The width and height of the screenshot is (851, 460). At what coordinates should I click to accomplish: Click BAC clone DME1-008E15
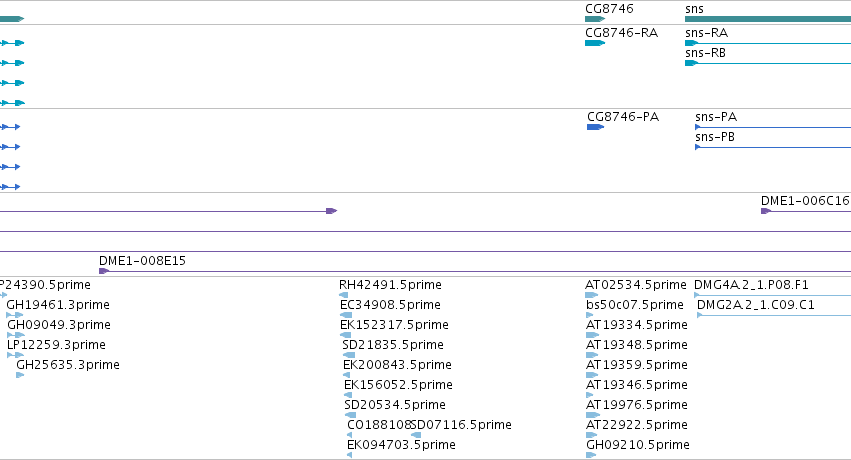point(142,261)
